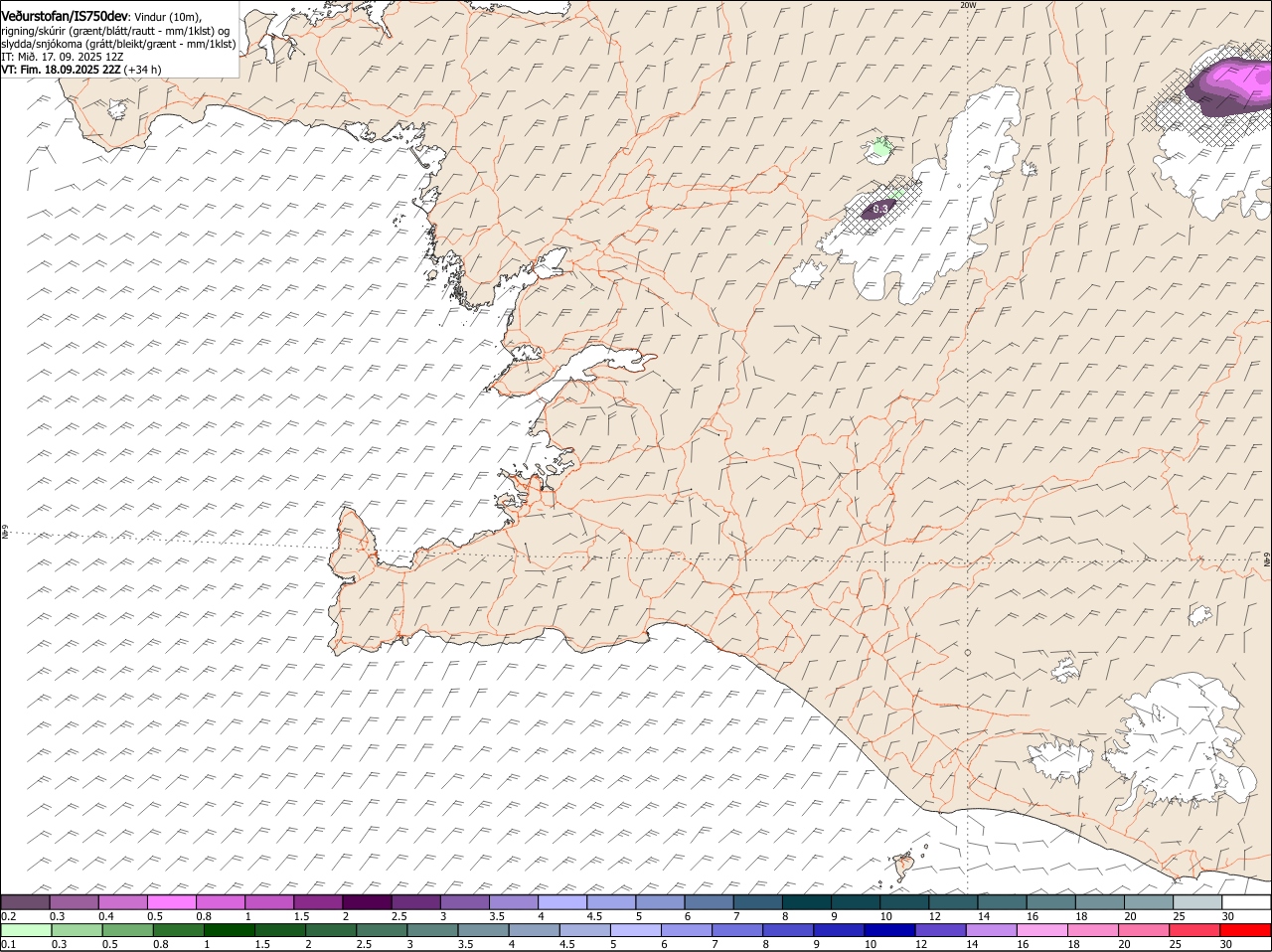Image resolution: width=1272 pixels, height=952 pixels.
Task: Pick the light lavender upper swatch at 4
Action: coord(562,902)
